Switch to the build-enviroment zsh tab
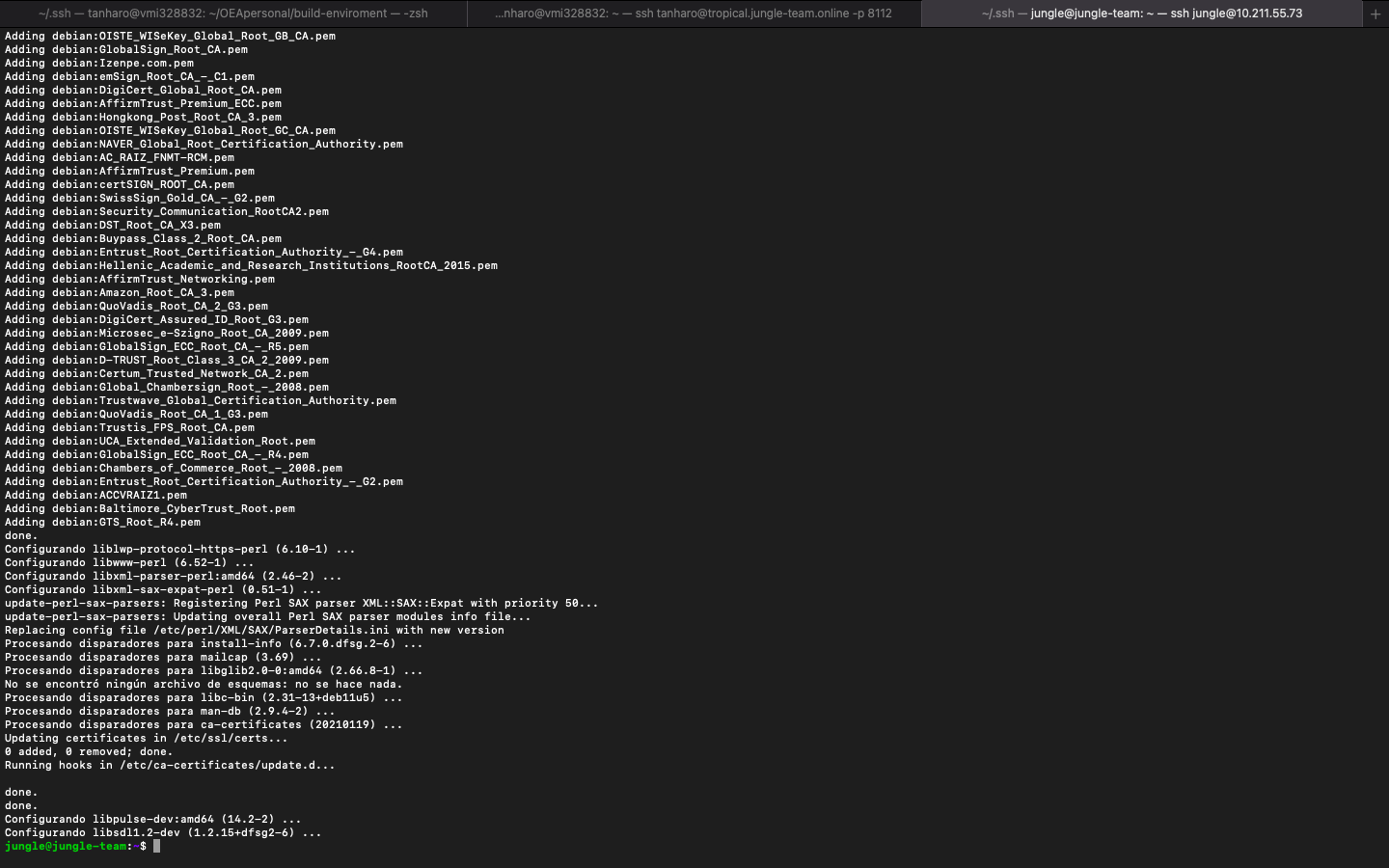 pyautogui.click(x=232, y=14)
